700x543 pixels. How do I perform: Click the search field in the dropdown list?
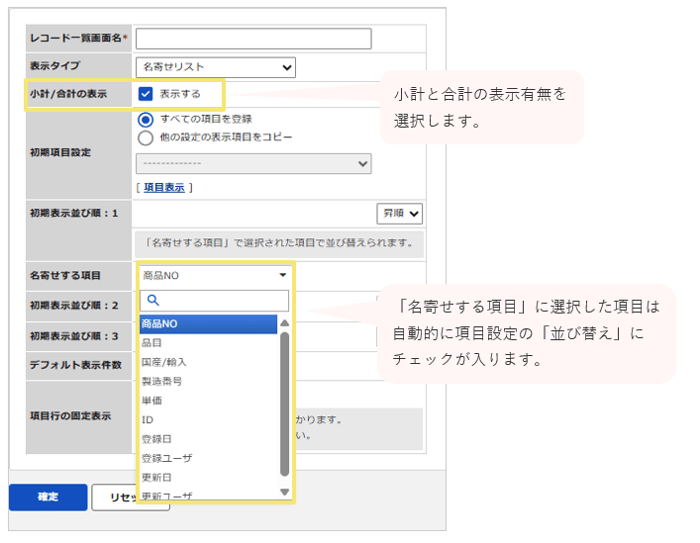click(x=214, y=301)
